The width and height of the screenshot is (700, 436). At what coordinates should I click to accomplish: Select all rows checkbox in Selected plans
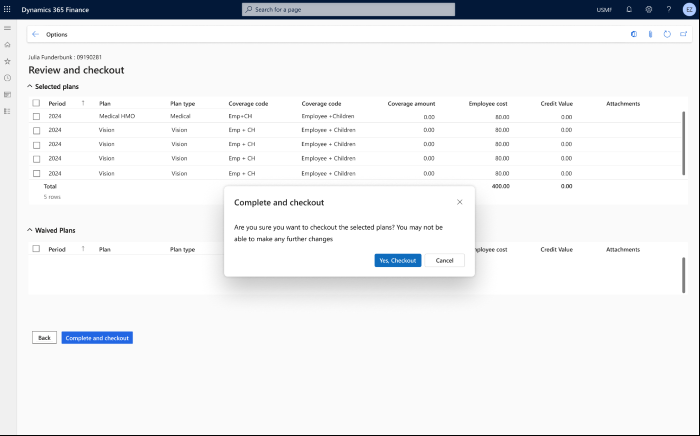(36, 103)
